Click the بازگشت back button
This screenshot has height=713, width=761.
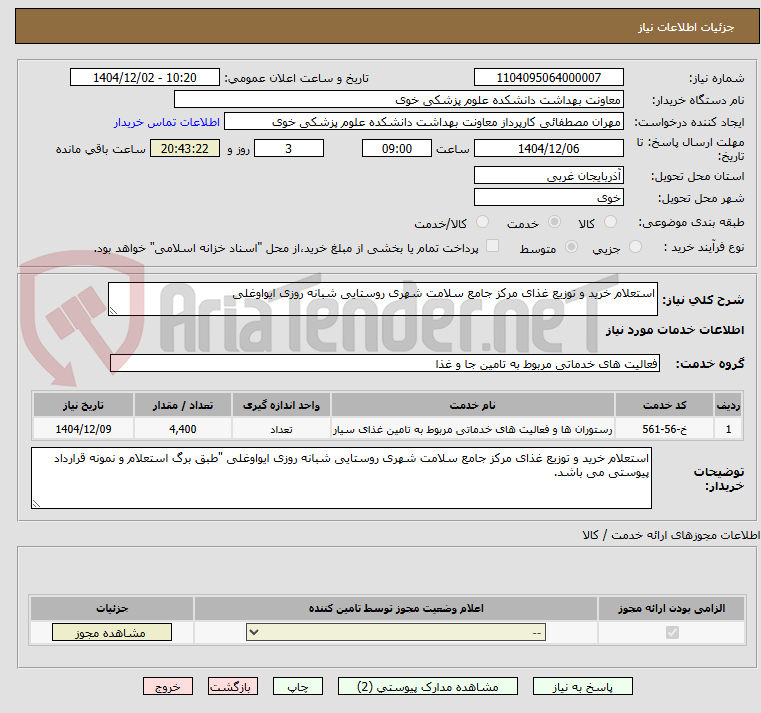(x=232, y=686)
